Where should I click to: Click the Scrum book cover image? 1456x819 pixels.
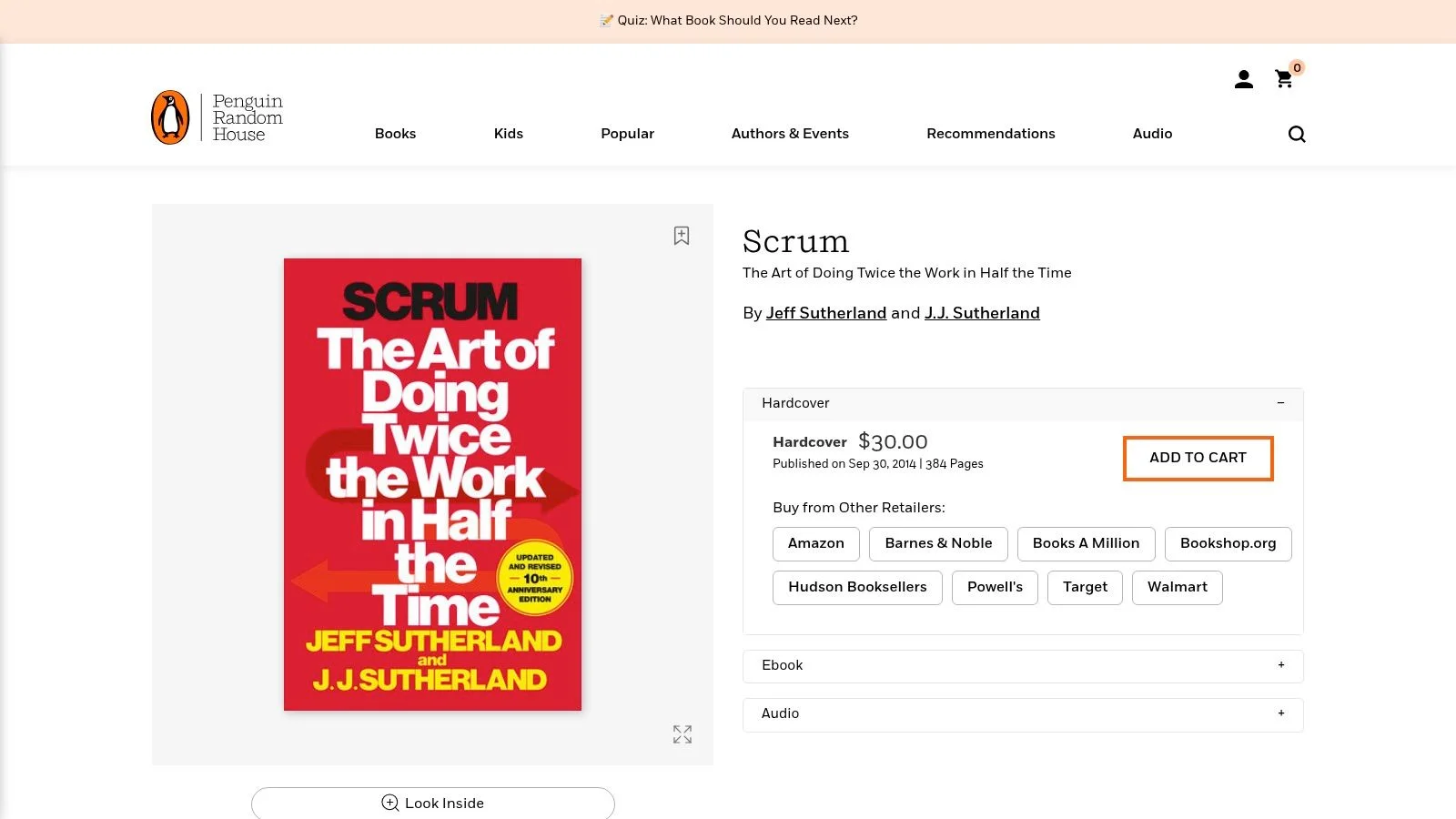tap(432, 484)
